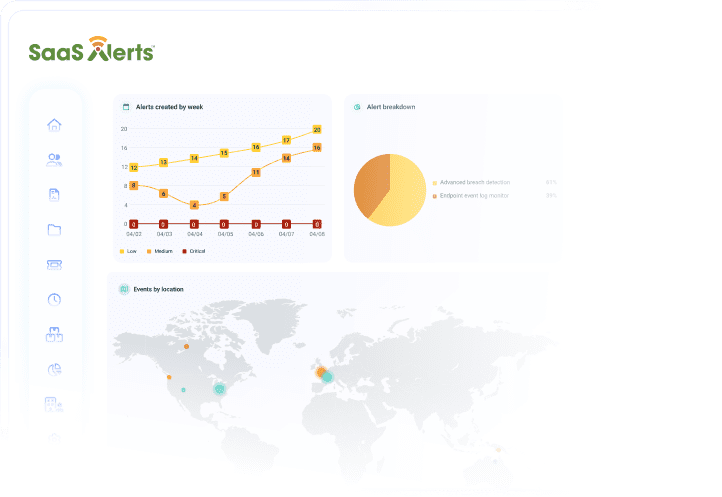Click the Low data point labeled 15

(224, 153)
